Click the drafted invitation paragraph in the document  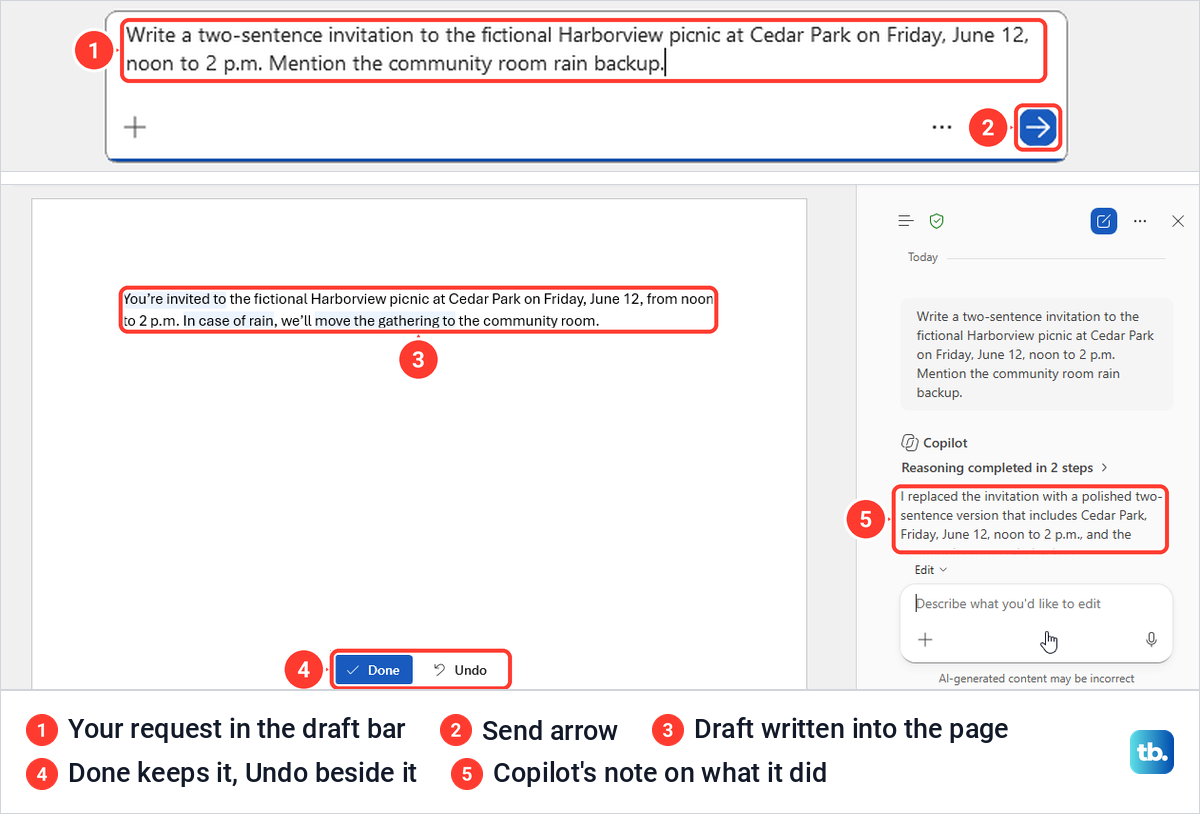coord(418,310)
